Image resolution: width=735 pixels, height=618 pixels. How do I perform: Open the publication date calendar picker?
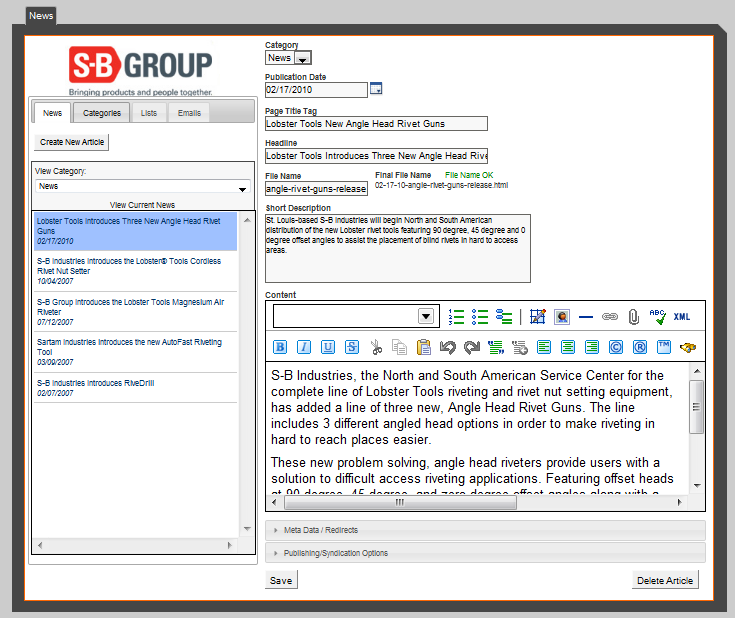(x=376, y=88)
